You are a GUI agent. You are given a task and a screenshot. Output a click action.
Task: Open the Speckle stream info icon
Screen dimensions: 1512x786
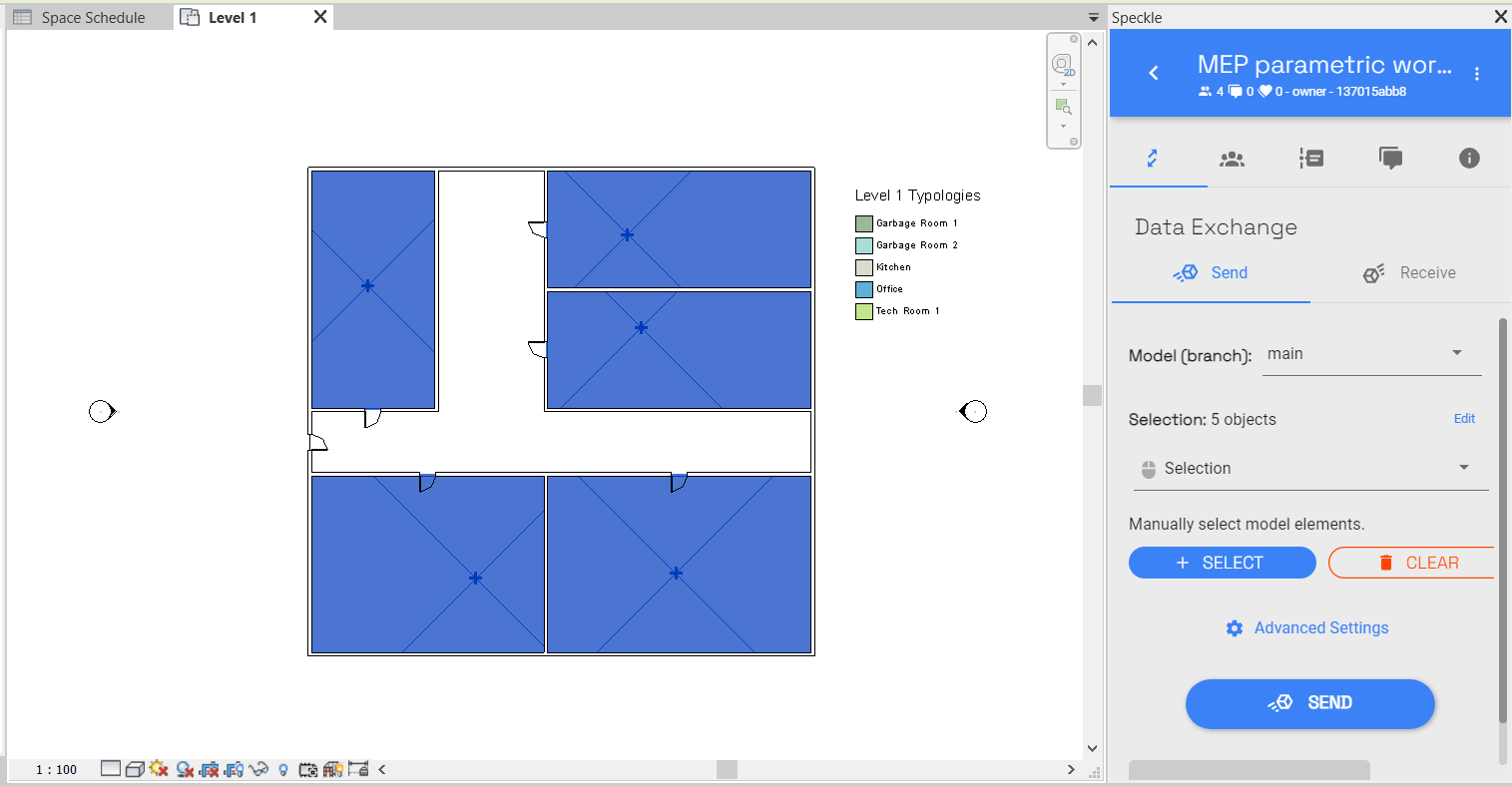[1469, 158]
